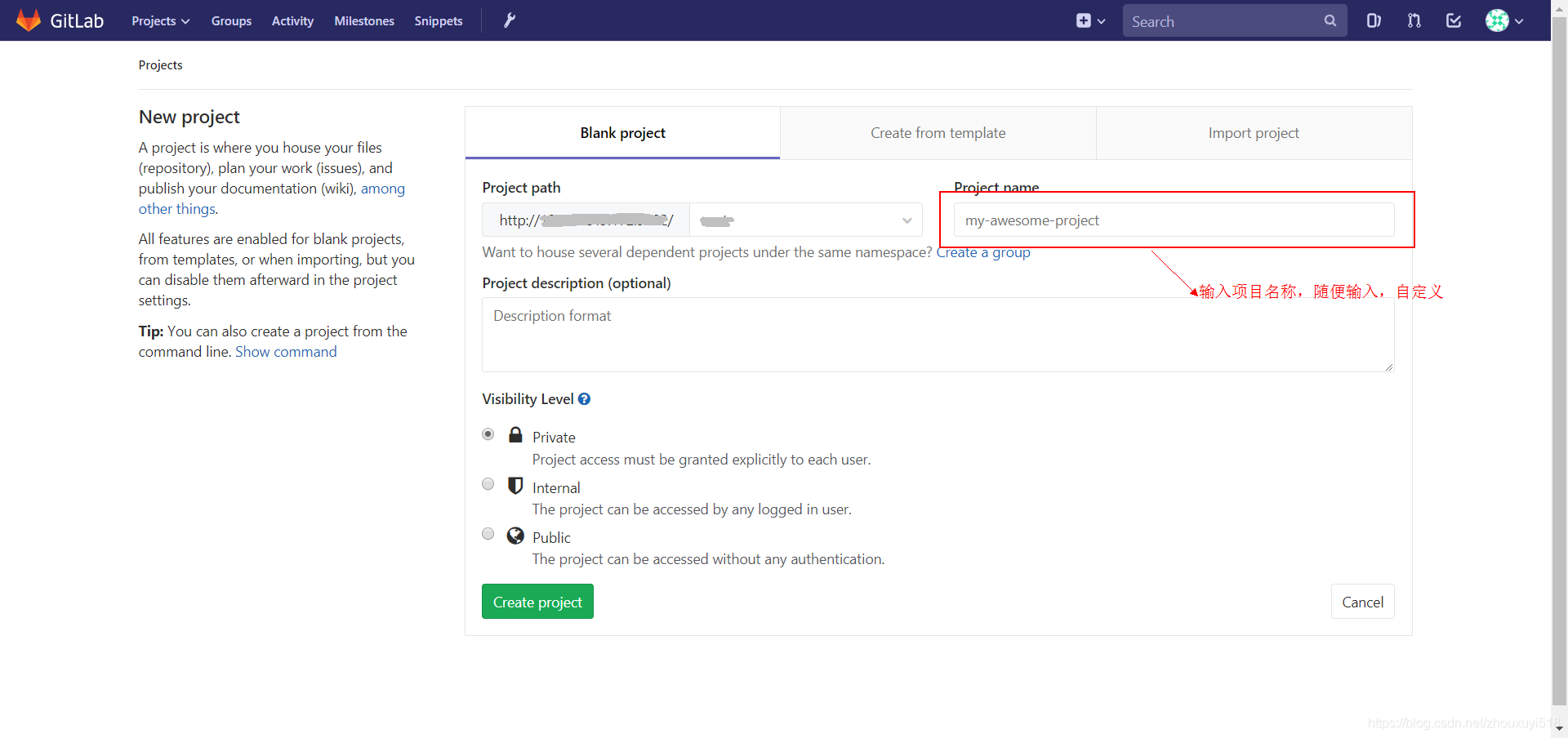Open the admin area wrench icon
The width and height of the screenshot is (1568, 738).
click(509, 20)
